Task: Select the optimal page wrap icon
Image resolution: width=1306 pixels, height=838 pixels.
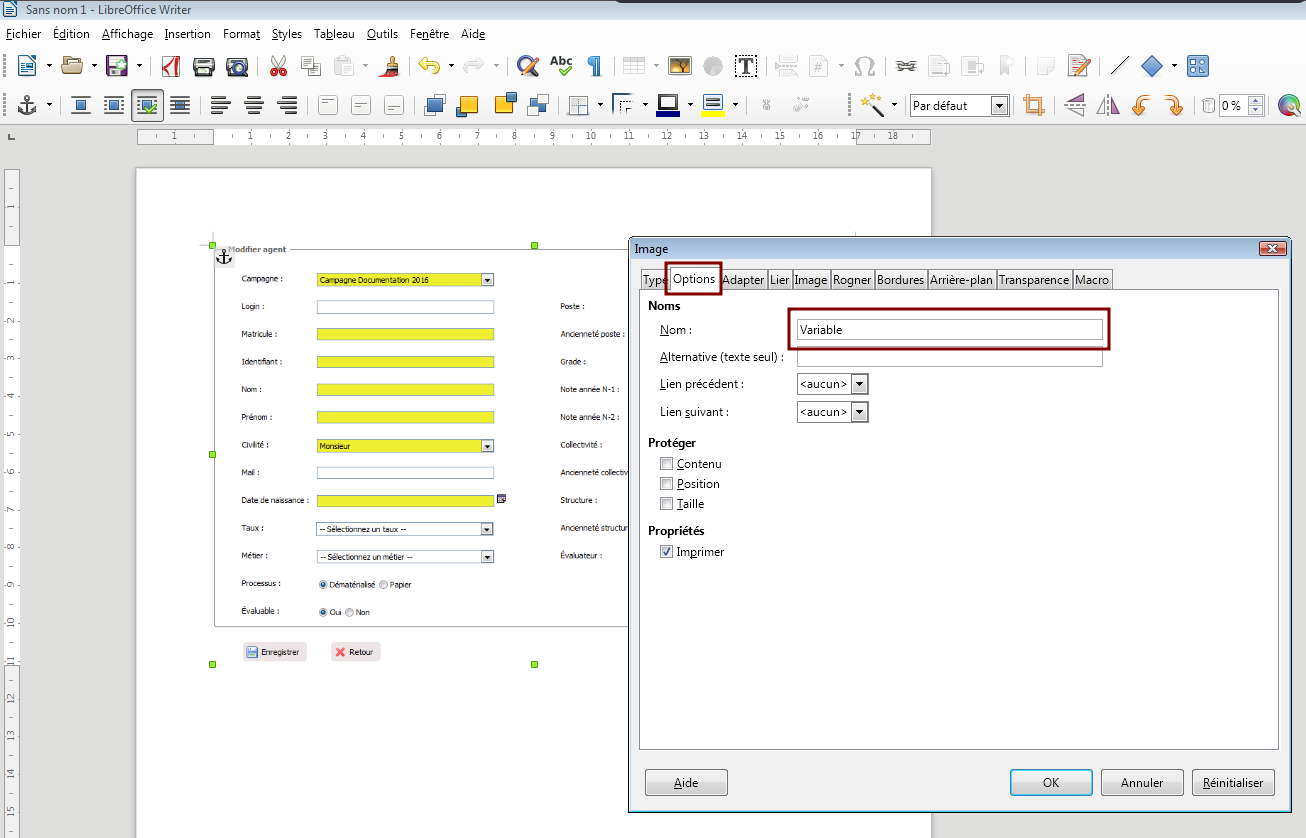Action: click(148, 105)
